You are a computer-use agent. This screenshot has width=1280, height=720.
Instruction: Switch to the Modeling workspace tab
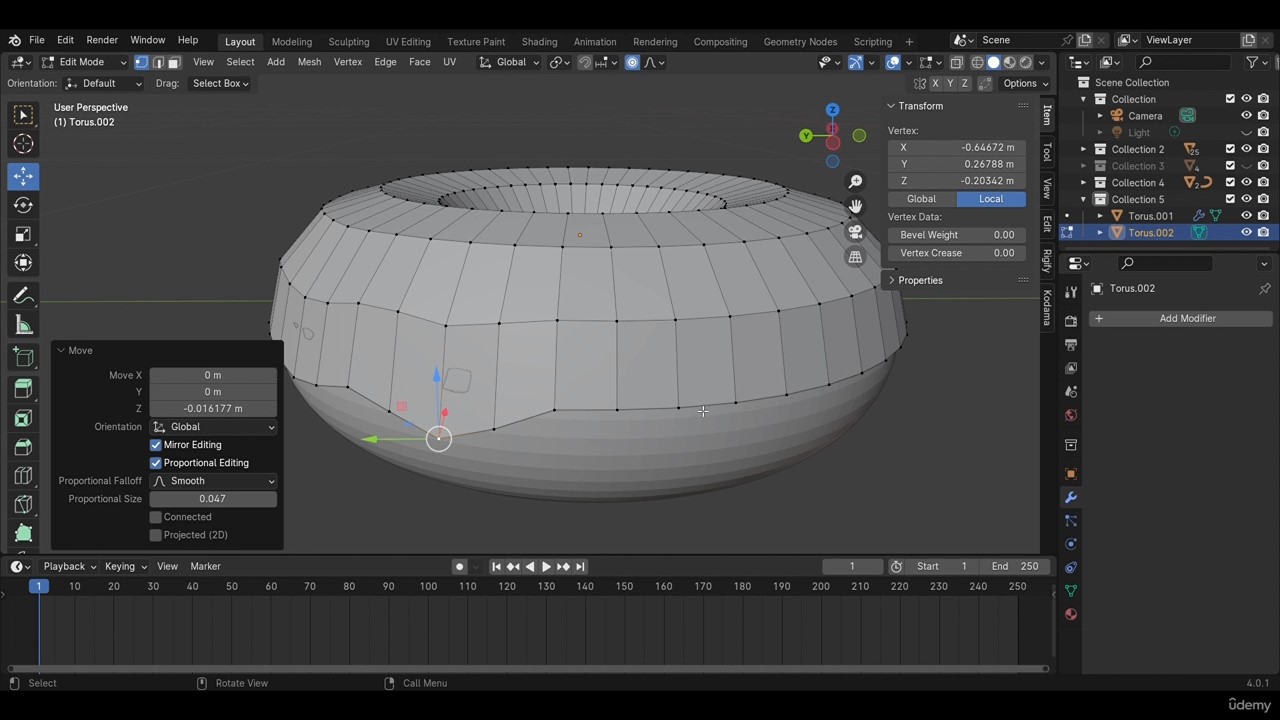pos(291,42)
